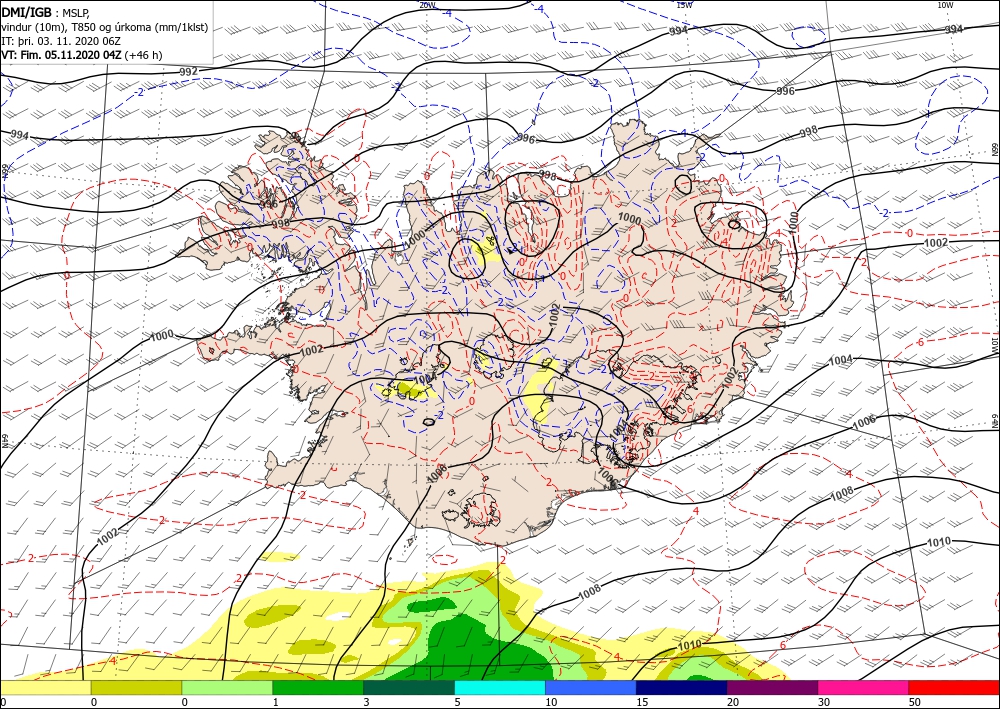Click the magenta pink legend swatch

click(x=864, y=687)
